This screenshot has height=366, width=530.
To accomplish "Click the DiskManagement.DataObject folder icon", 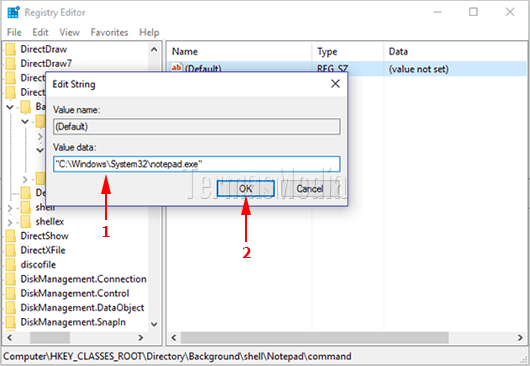I will tap(10, 308).
